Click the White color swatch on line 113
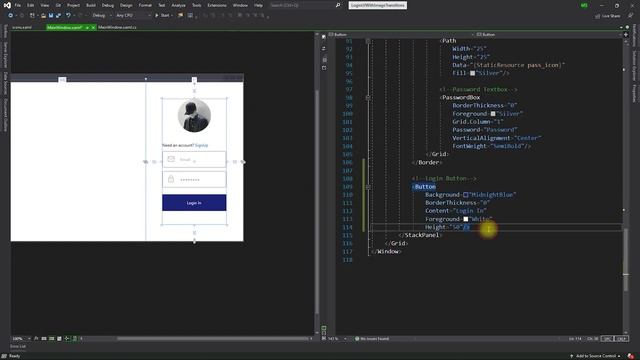The image size is (640, 360). [465, 219]
